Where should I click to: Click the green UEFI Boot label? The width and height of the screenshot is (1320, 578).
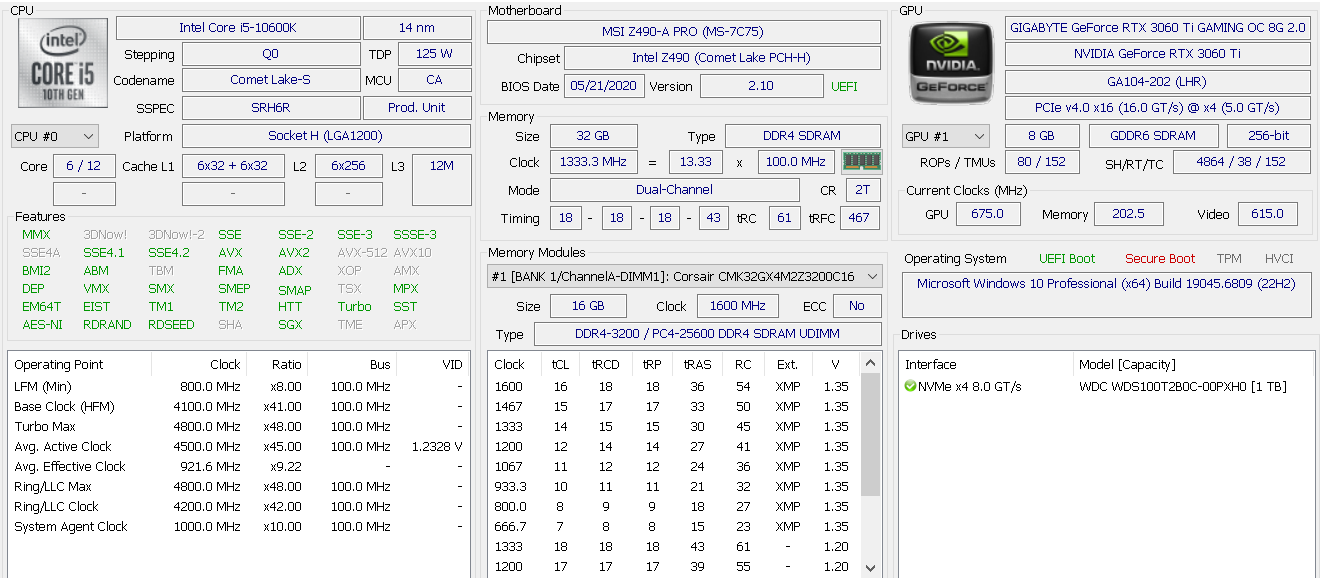pyautogui.click(x=1067, y=258)
